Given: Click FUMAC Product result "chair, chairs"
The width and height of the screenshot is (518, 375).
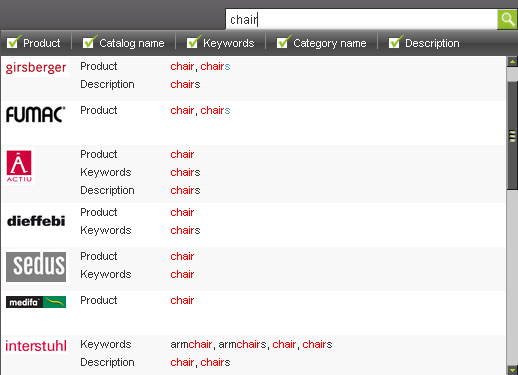Looking at the screenshot, I should (200, 110).
